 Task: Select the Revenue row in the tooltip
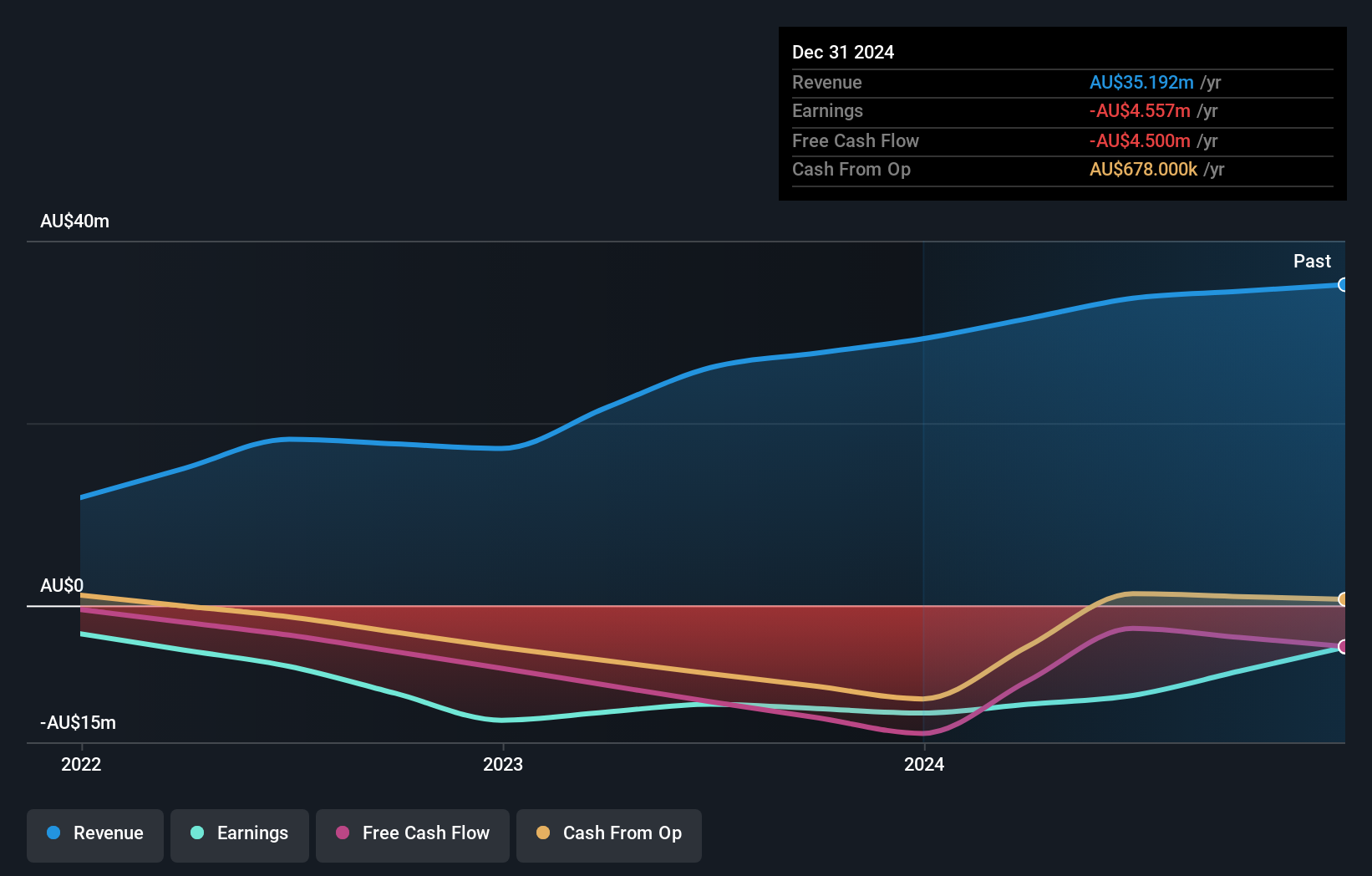(919, 83)
